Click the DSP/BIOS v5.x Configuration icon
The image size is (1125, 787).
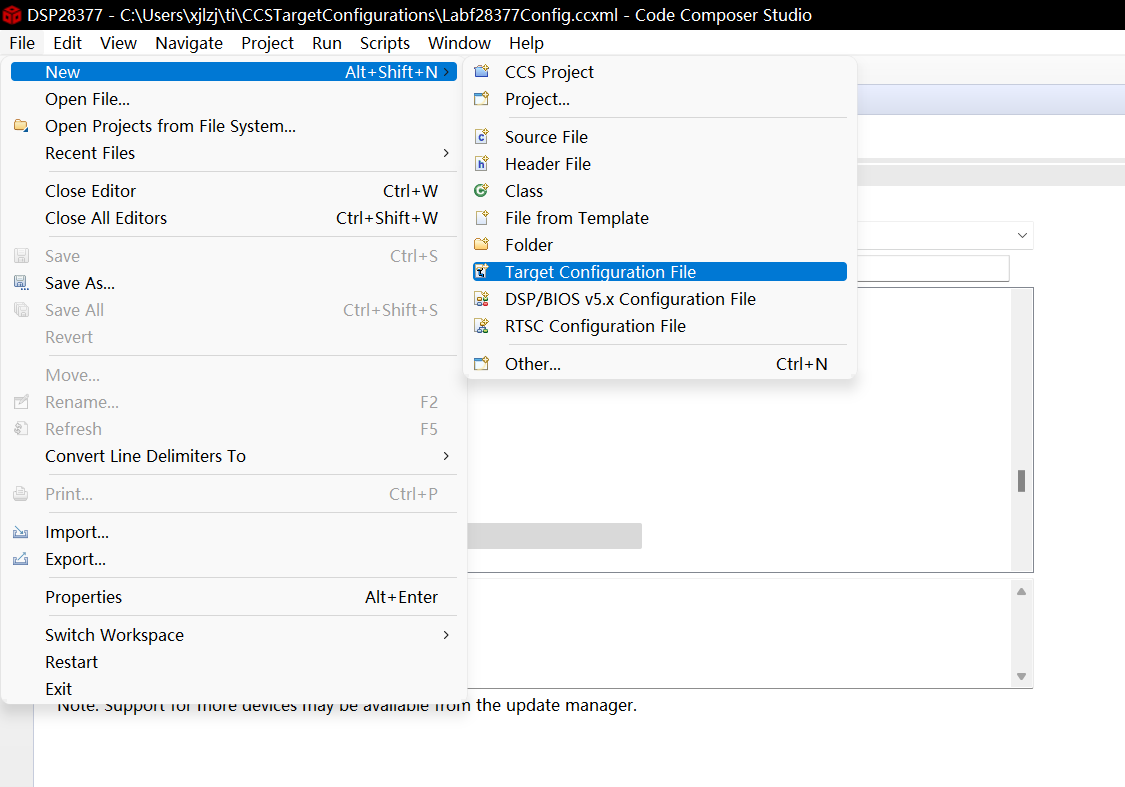tap(482, 299)
